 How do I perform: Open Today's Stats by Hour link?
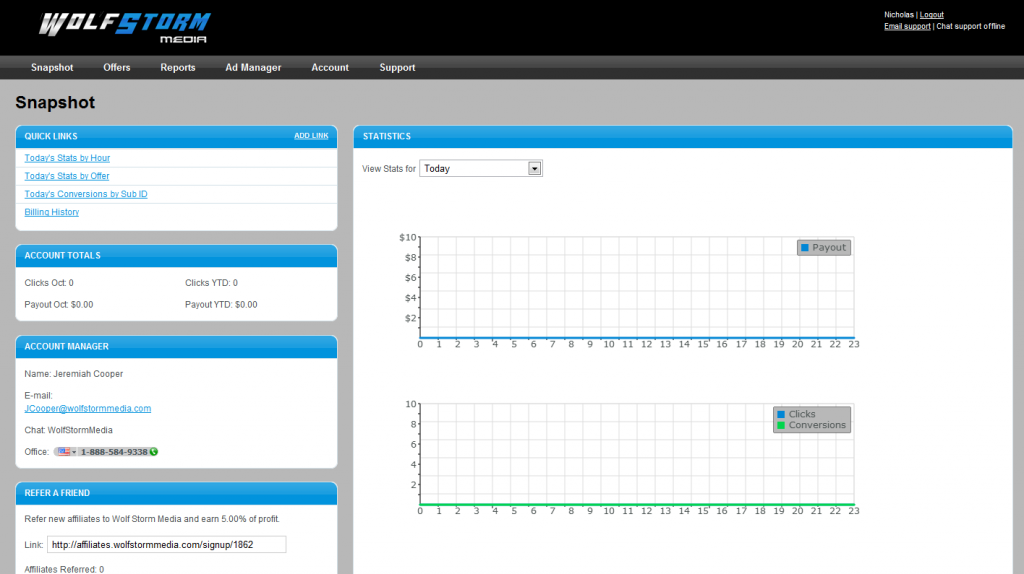coord(67,158)
